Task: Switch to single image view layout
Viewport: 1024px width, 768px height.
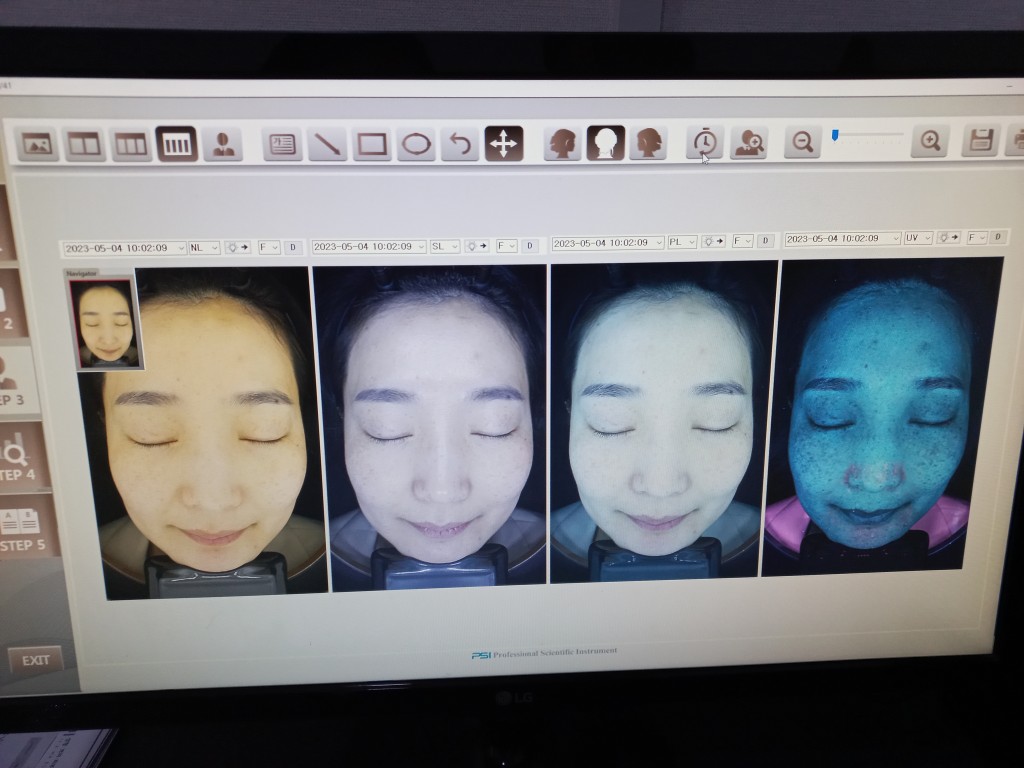Action: click(37, 144)
